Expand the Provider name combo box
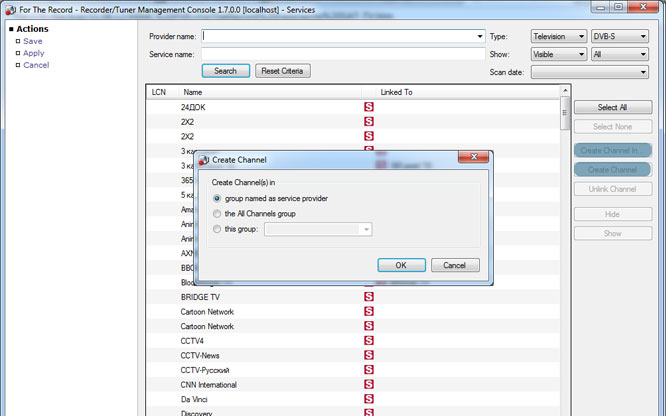666x416 pixels. tap(480, 37)
